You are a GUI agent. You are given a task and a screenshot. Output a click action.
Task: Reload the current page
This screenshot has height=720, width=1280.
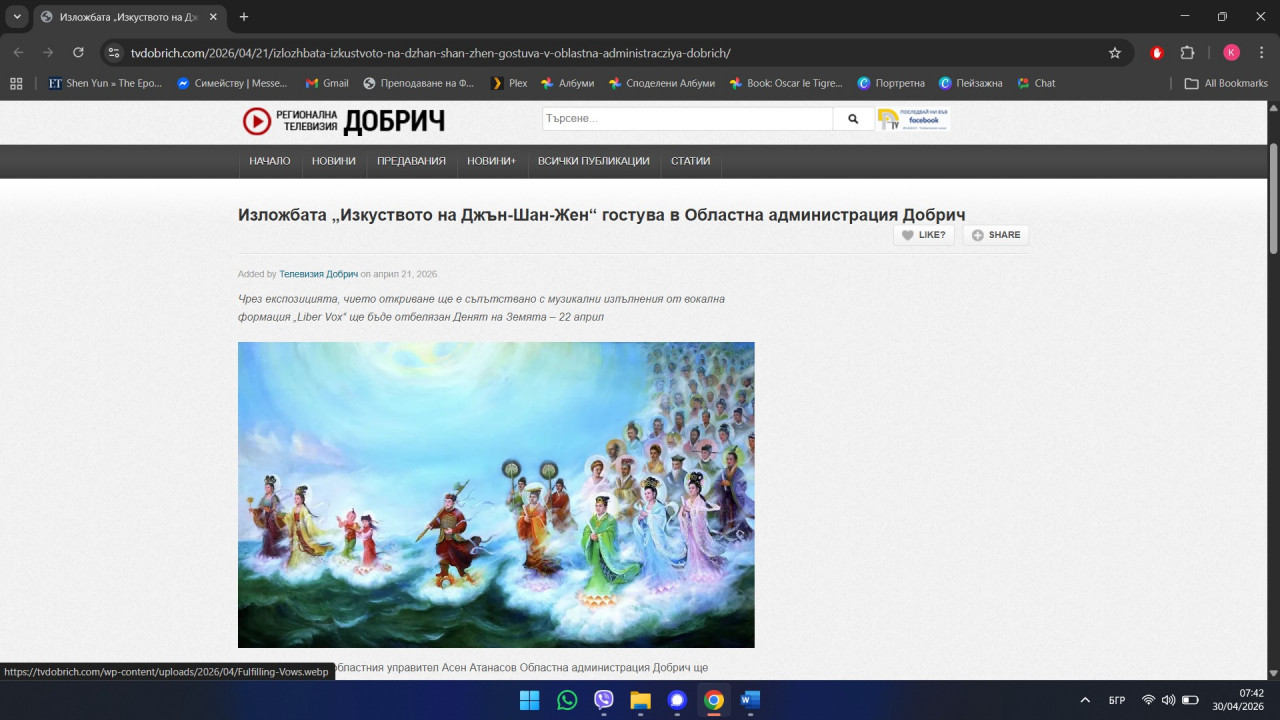78,52
